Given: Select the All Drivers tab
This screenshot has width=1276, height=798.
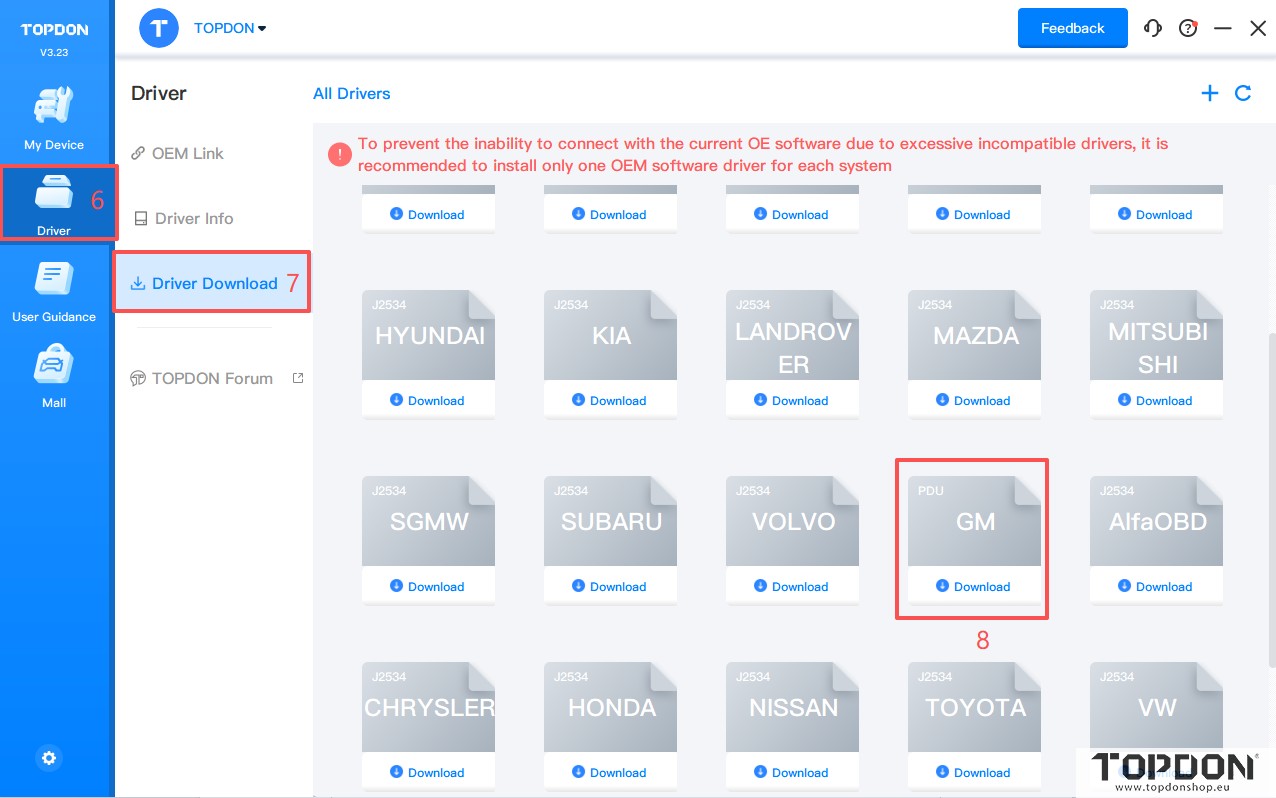Looking at the screenshot, I should point(351,93).
